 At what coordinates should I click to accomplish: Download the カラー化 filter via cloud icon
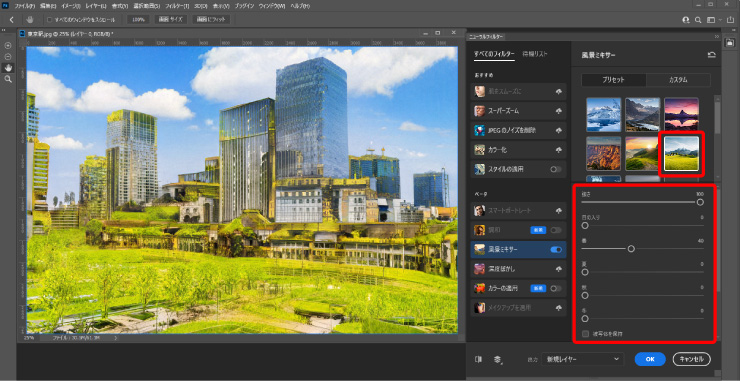click(559, 150)
